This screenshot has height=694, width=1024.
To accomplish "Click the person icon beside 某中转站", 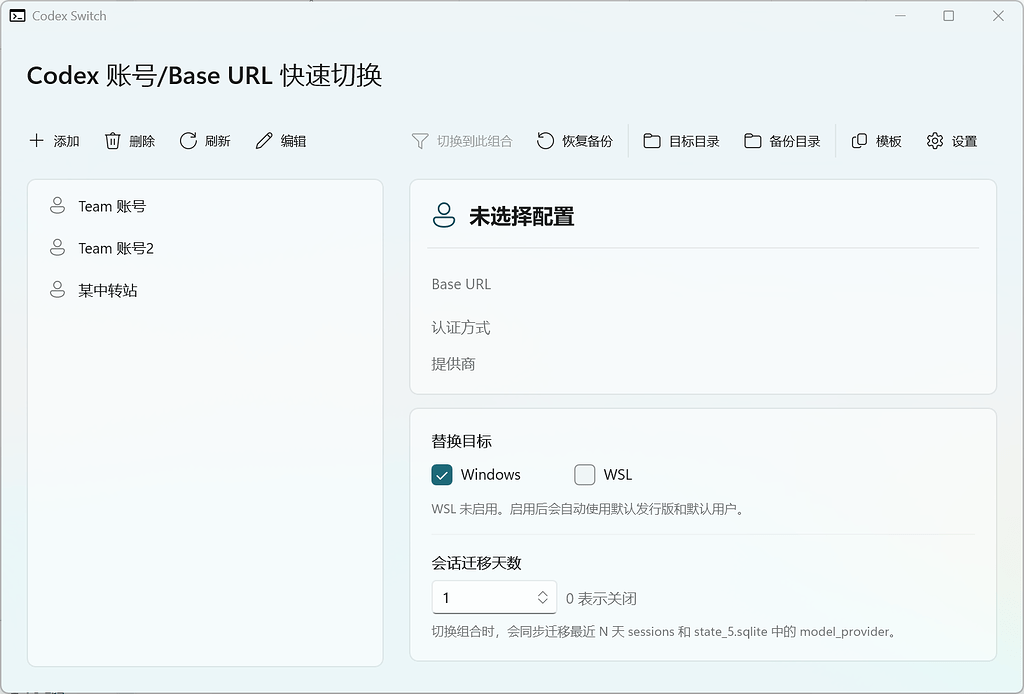I will click(57, 289).
